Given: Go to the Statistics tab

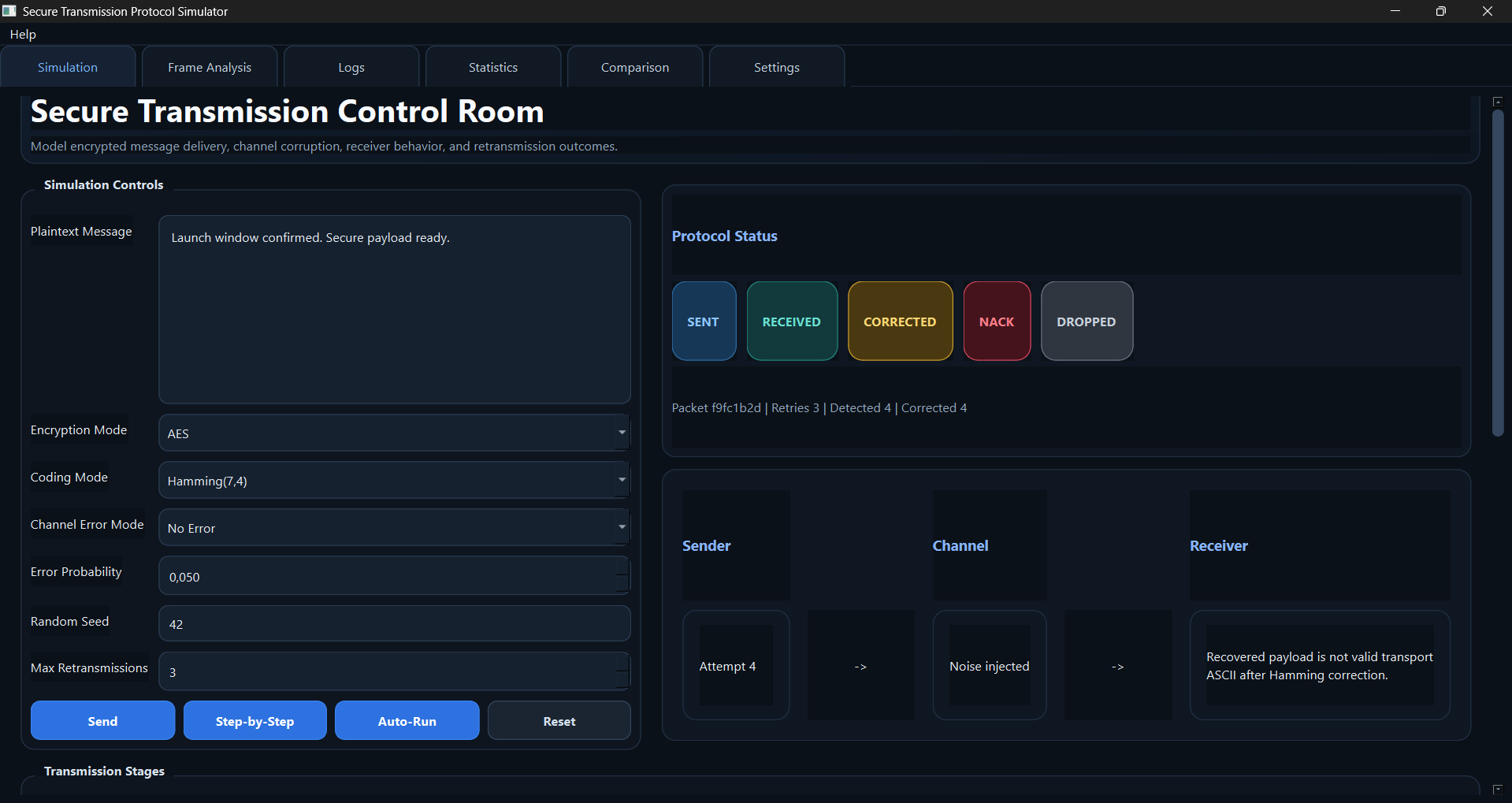Looking at the screenshot, I should pos(493,67).
